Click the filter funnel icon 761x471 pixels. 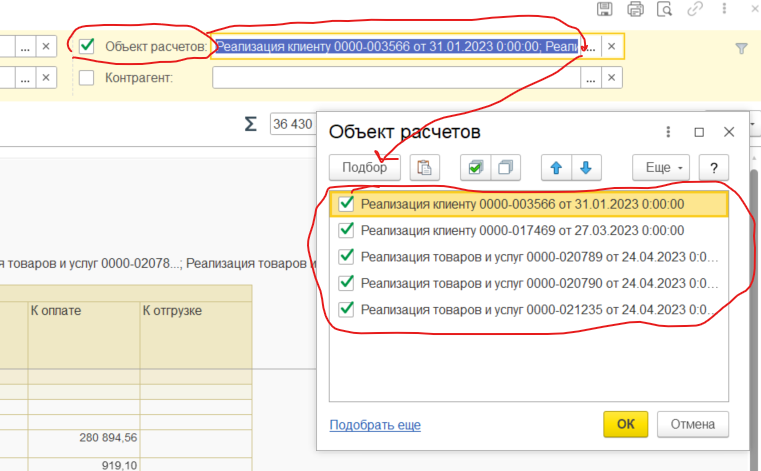tap(741, 47)
